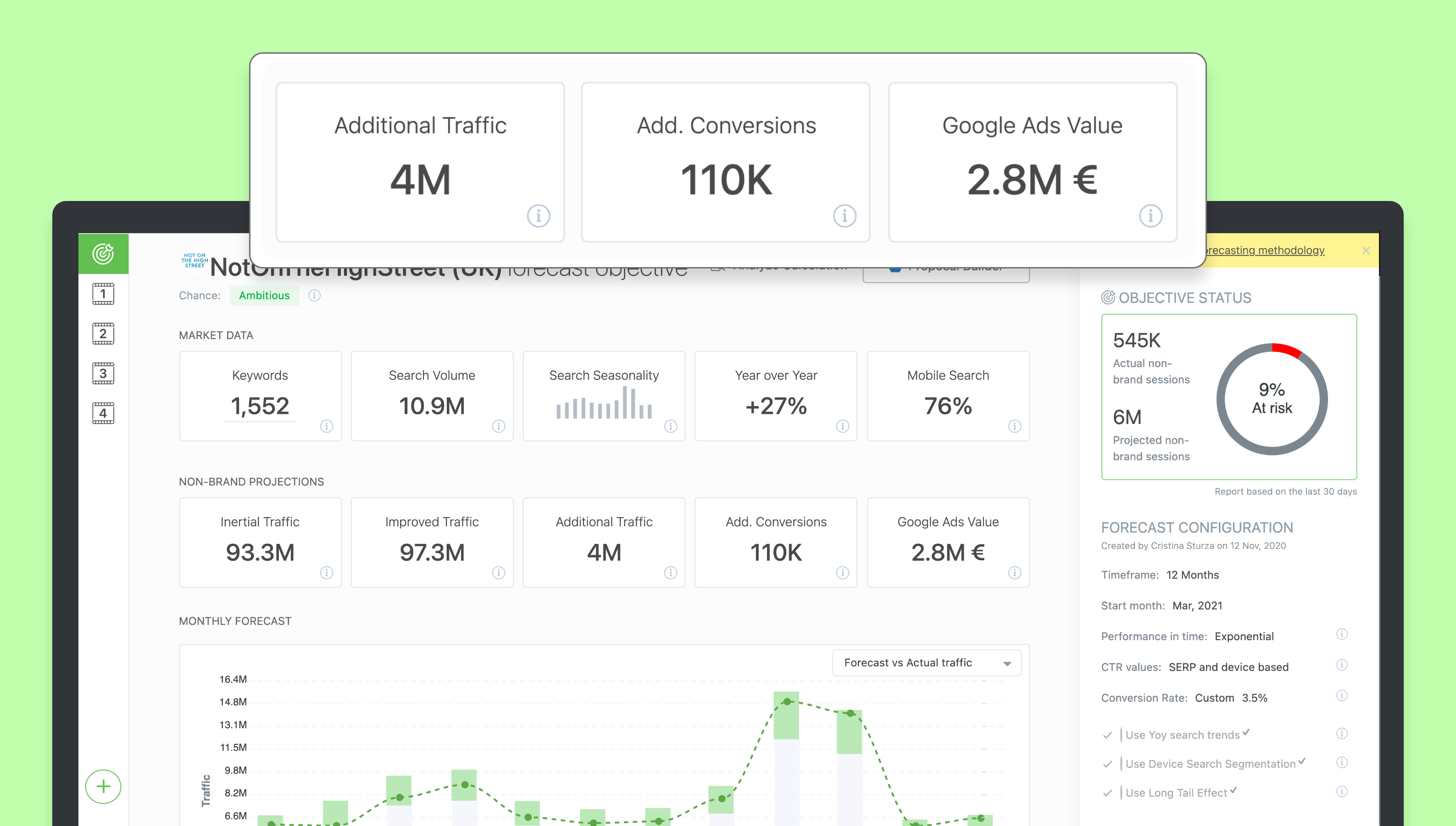Open sidebar calendar item number 4

[103, 413]
